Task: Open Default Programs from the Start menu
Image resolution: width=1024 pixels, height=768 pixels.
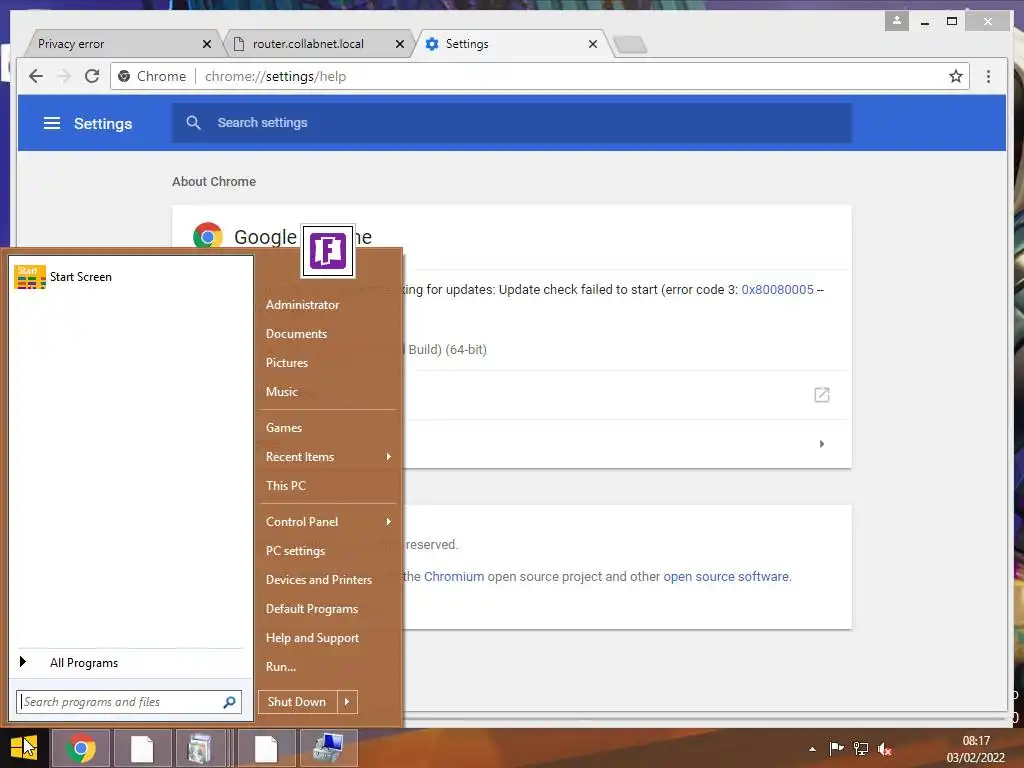Action: point(312,609)
